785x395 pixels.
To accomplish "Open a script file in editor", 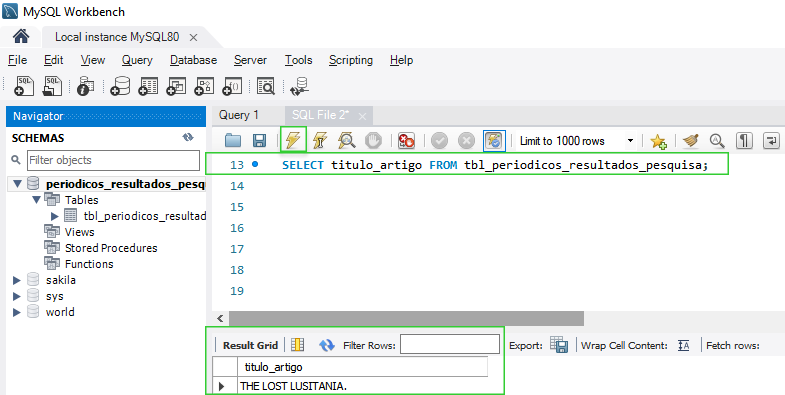I will tap(233, 141).
